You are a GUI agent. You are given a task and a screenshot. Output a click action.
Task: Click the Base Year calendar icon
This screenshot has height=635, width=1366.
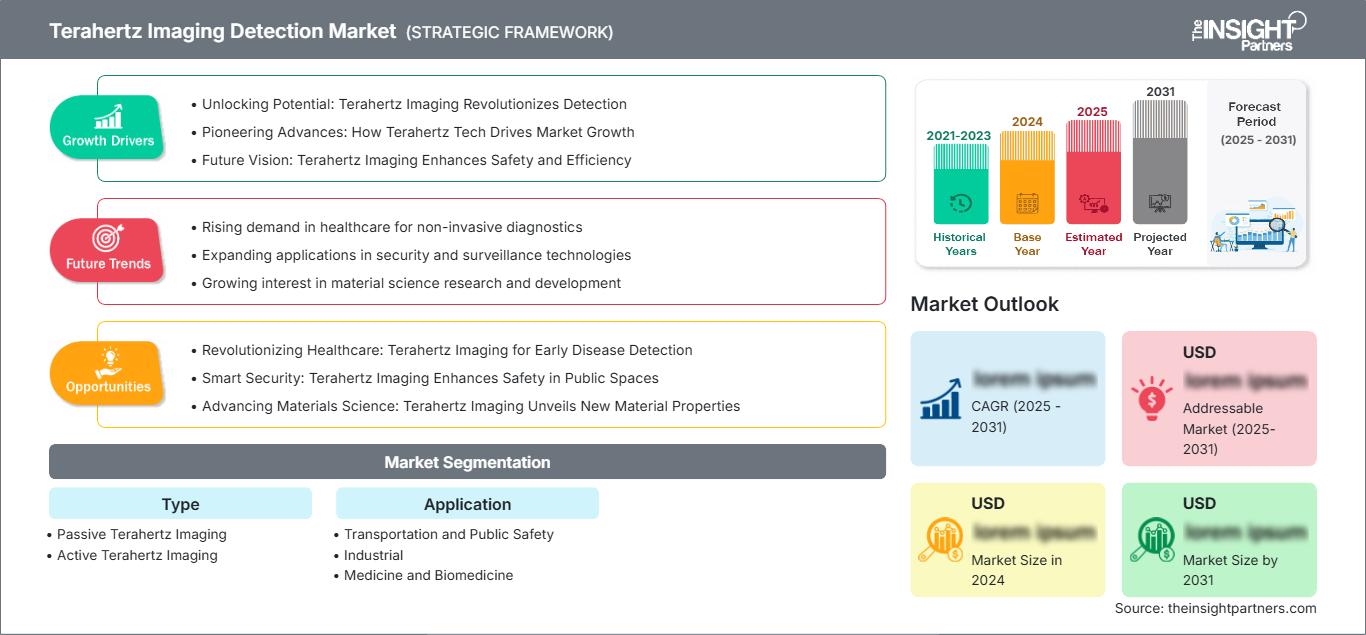(1027, 204)
